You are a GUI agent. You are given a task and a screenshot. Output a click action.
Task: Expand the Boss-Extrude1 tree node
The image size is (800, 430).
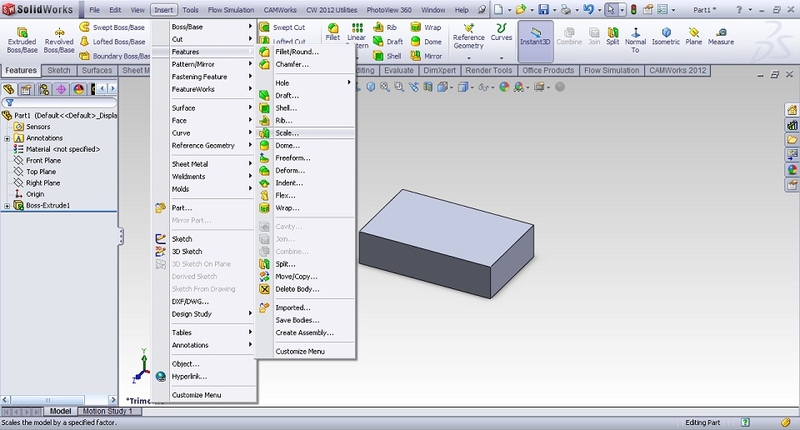pos(8,206)
